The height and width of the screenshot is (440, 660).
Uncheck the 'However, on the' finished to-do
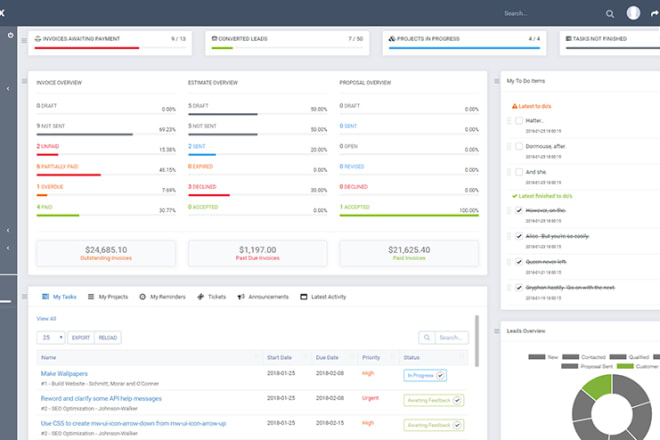[519, 211]
